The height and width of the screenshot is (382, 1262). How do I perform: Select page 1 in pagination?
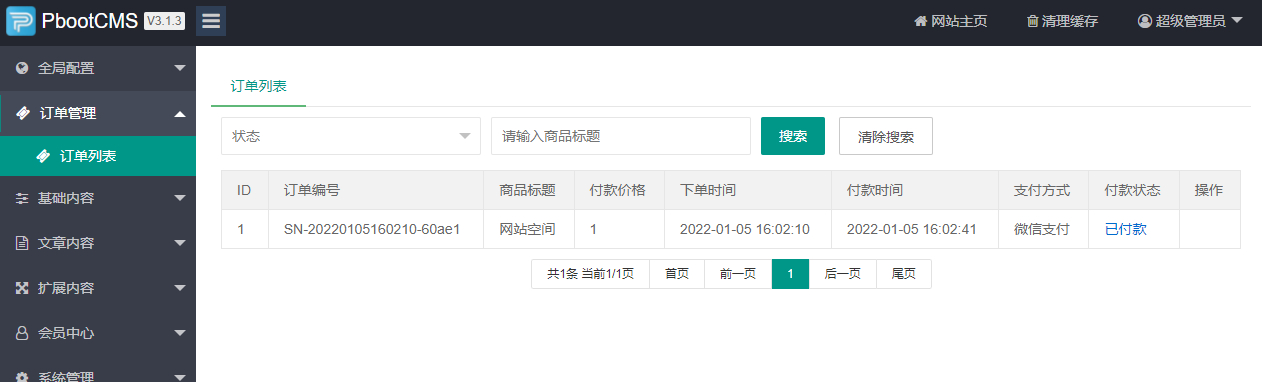click(790, 274)
